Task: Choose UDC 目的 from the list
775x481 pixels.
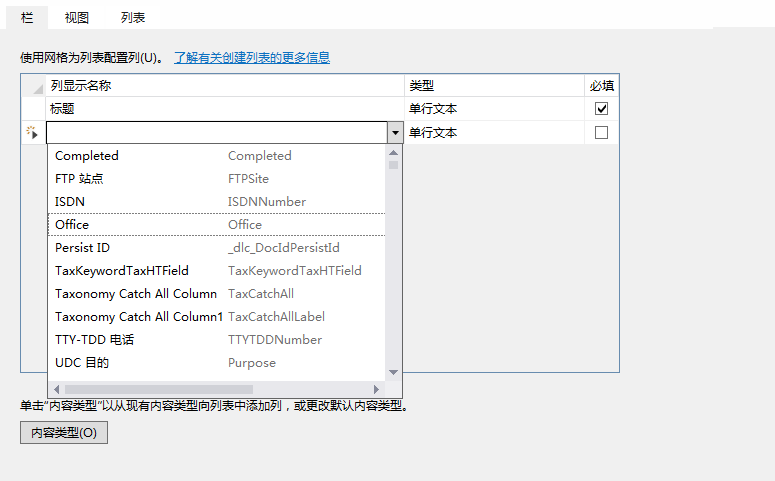Action: coord(216,363)
